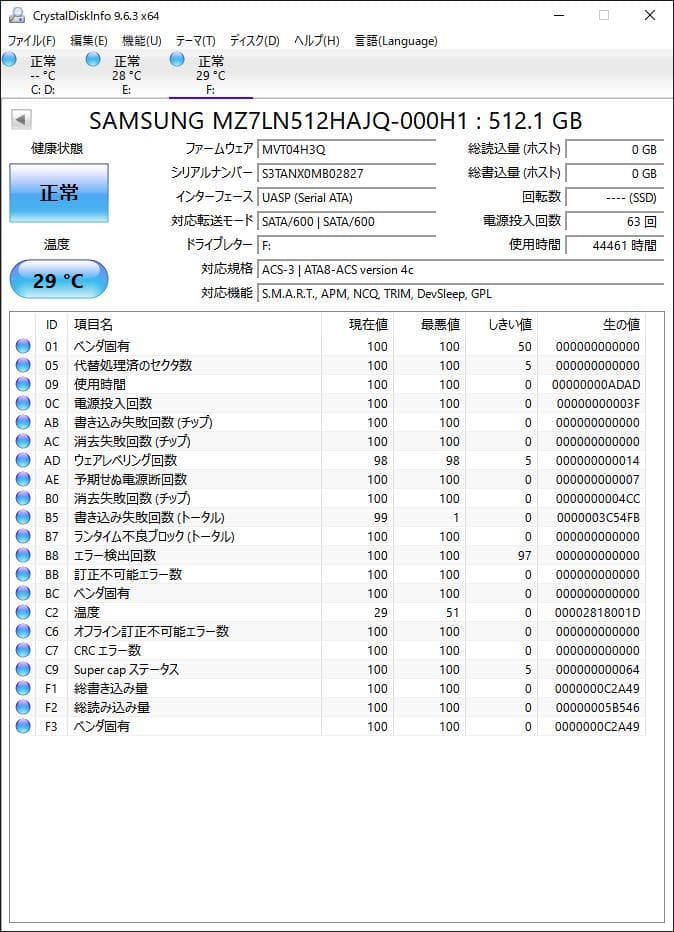The image size is (674, 932).
Task: Select the オフライン訂正不可能エラー数 attribute name
Action: pos(151,631)
